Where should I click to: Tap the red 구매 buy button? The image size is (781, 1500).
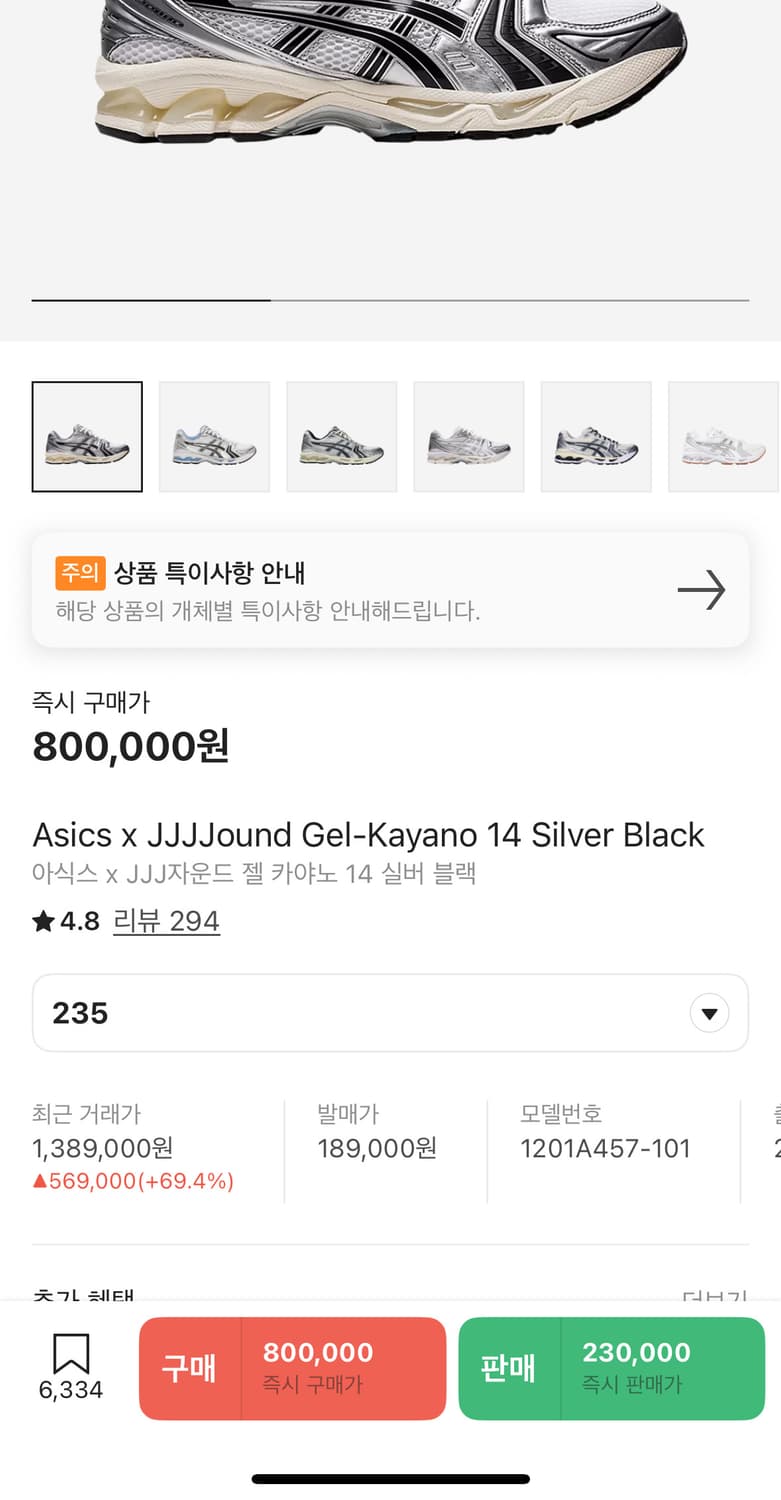pyautogui.click(x=292, y=1368)
